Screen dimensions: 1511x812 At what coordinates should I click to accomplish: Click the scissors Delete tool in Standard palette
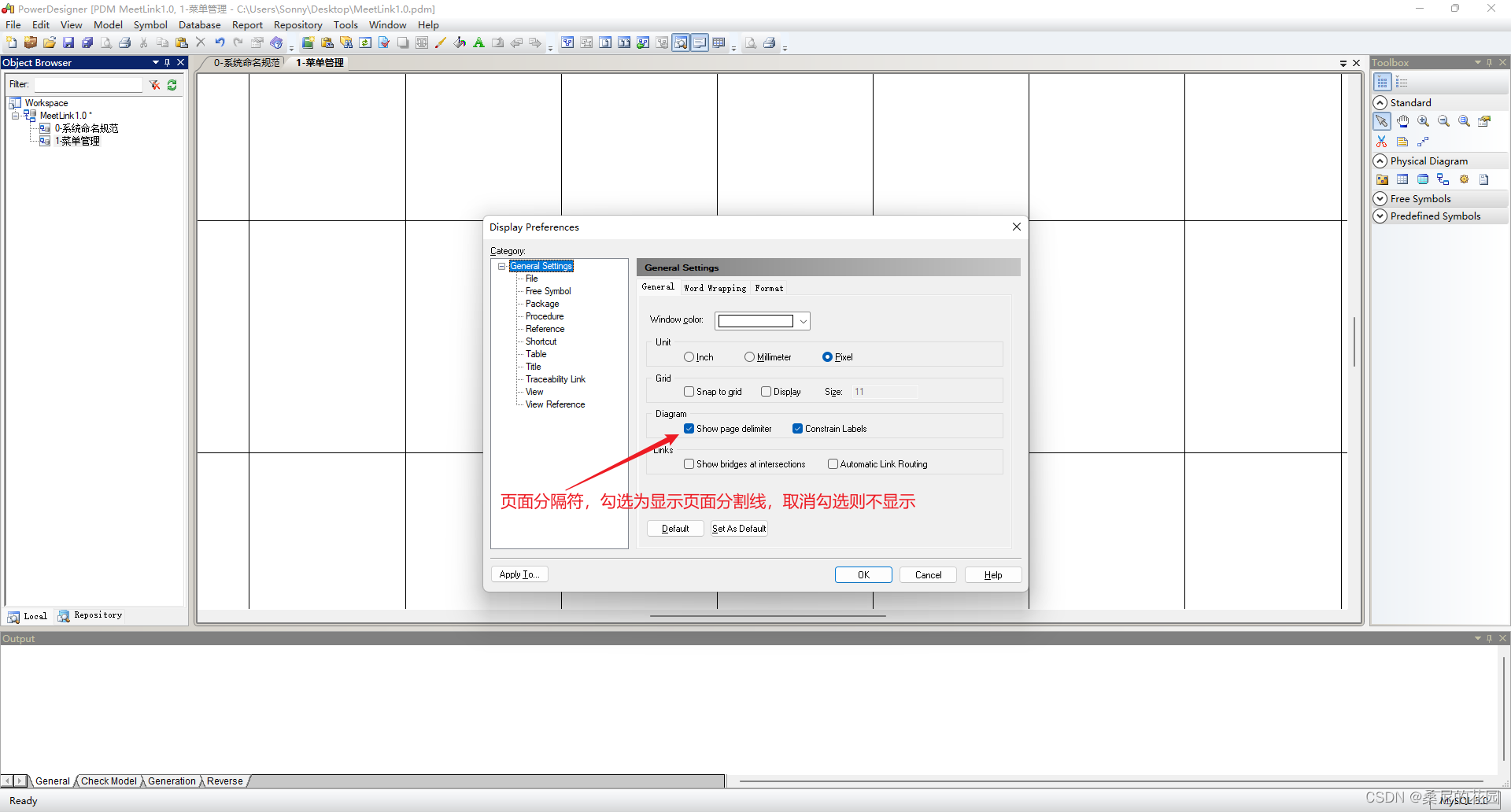pyautogui.click(x=1382, y=142)
